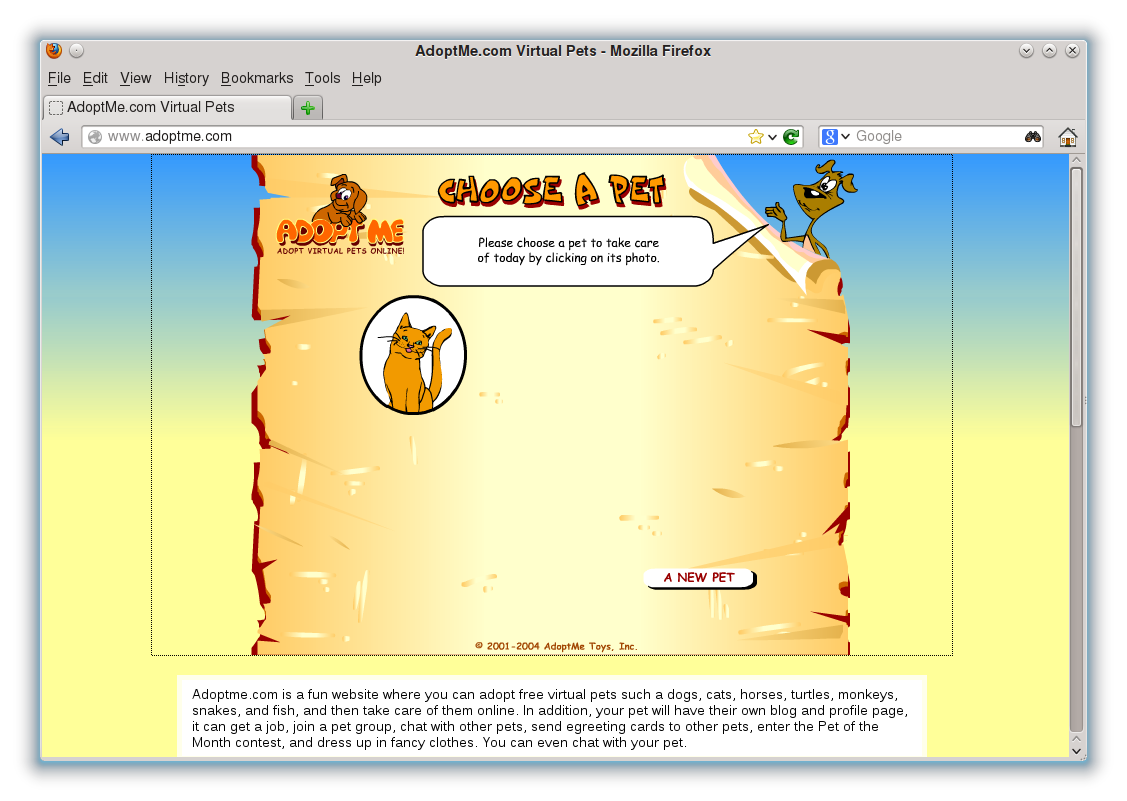
Task: Click the 'Adoptme.com is a fun website' paragraph
Action: point(551,718)
